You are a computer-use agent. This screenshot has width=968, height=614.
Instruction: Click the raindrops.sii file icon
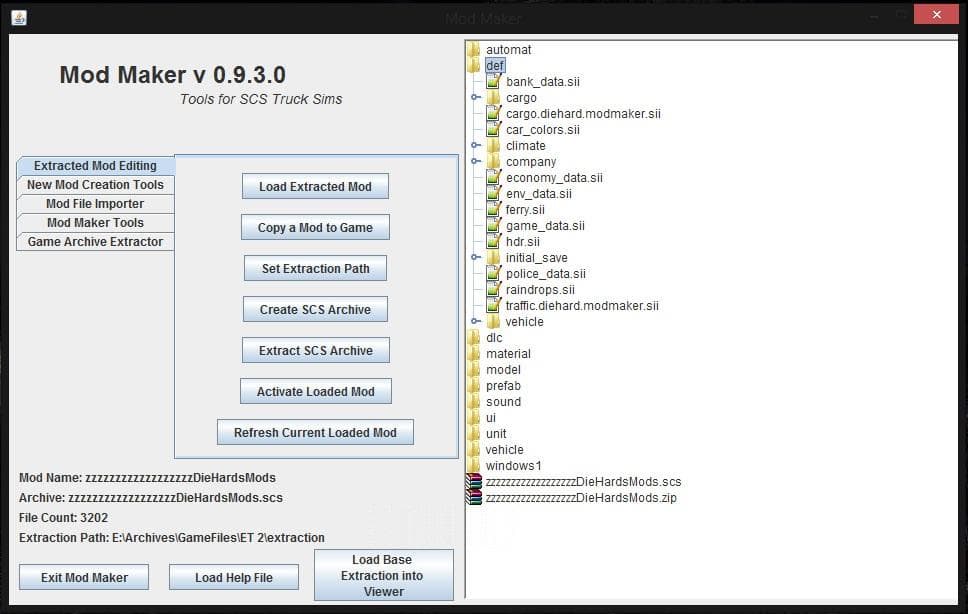click(493, 290)
